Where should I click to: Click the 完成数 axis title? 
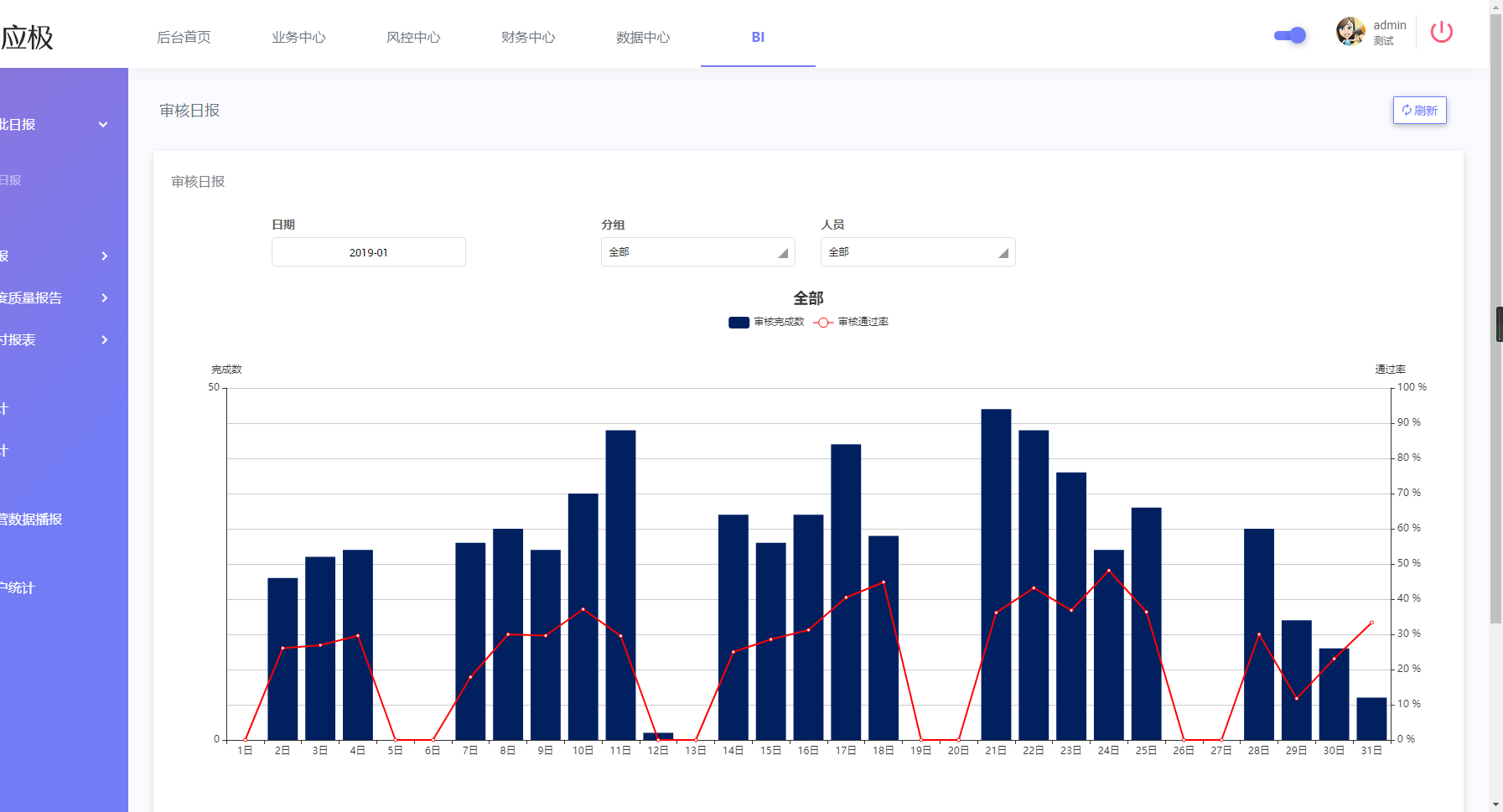226,370
